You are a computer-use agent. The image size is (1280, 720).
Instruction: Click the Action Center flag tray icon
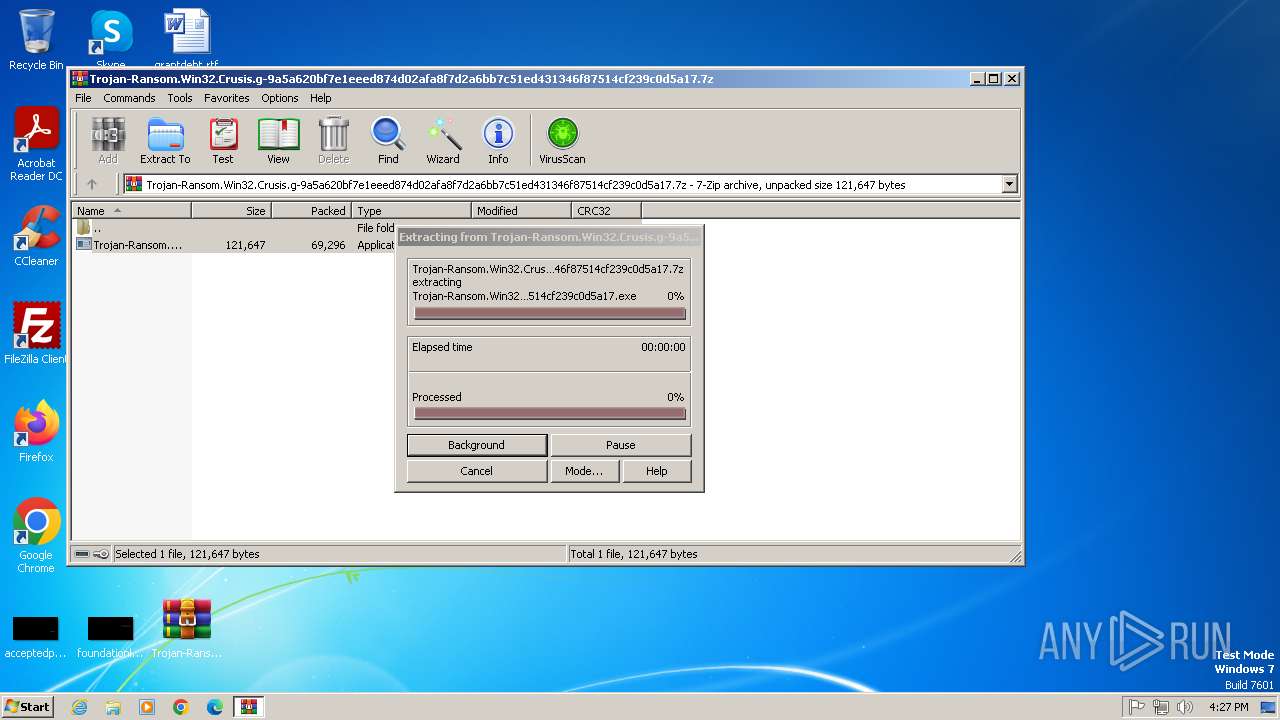click(x=1137, y=707)
